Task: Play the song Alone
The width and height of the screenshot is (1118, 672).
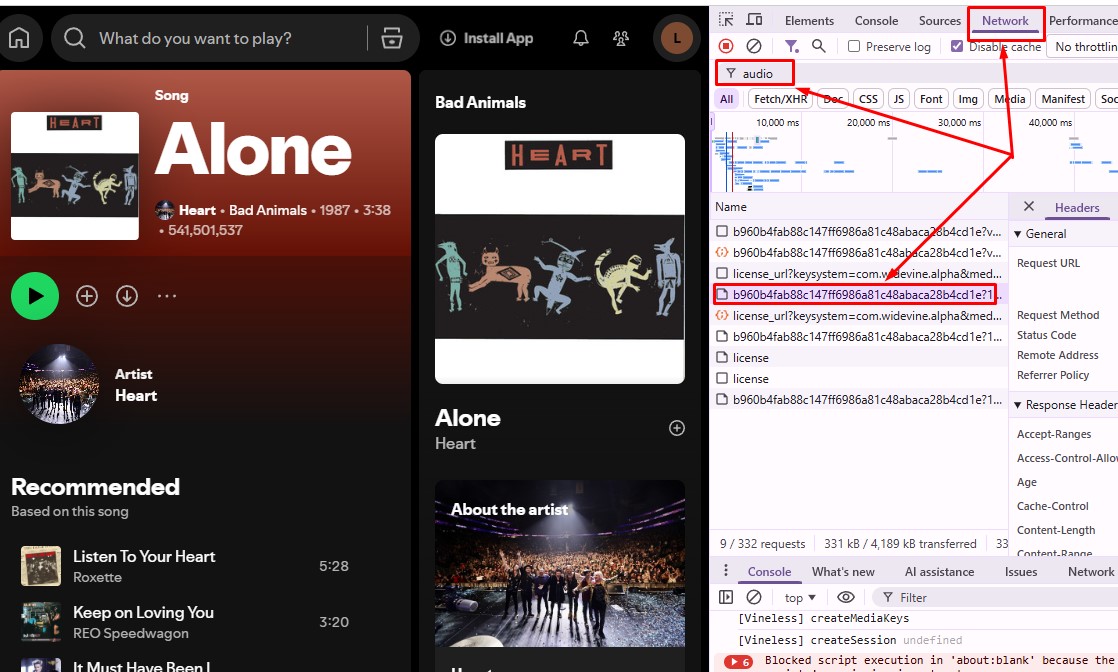Action: pyautogui.click(x=35, y=296)
